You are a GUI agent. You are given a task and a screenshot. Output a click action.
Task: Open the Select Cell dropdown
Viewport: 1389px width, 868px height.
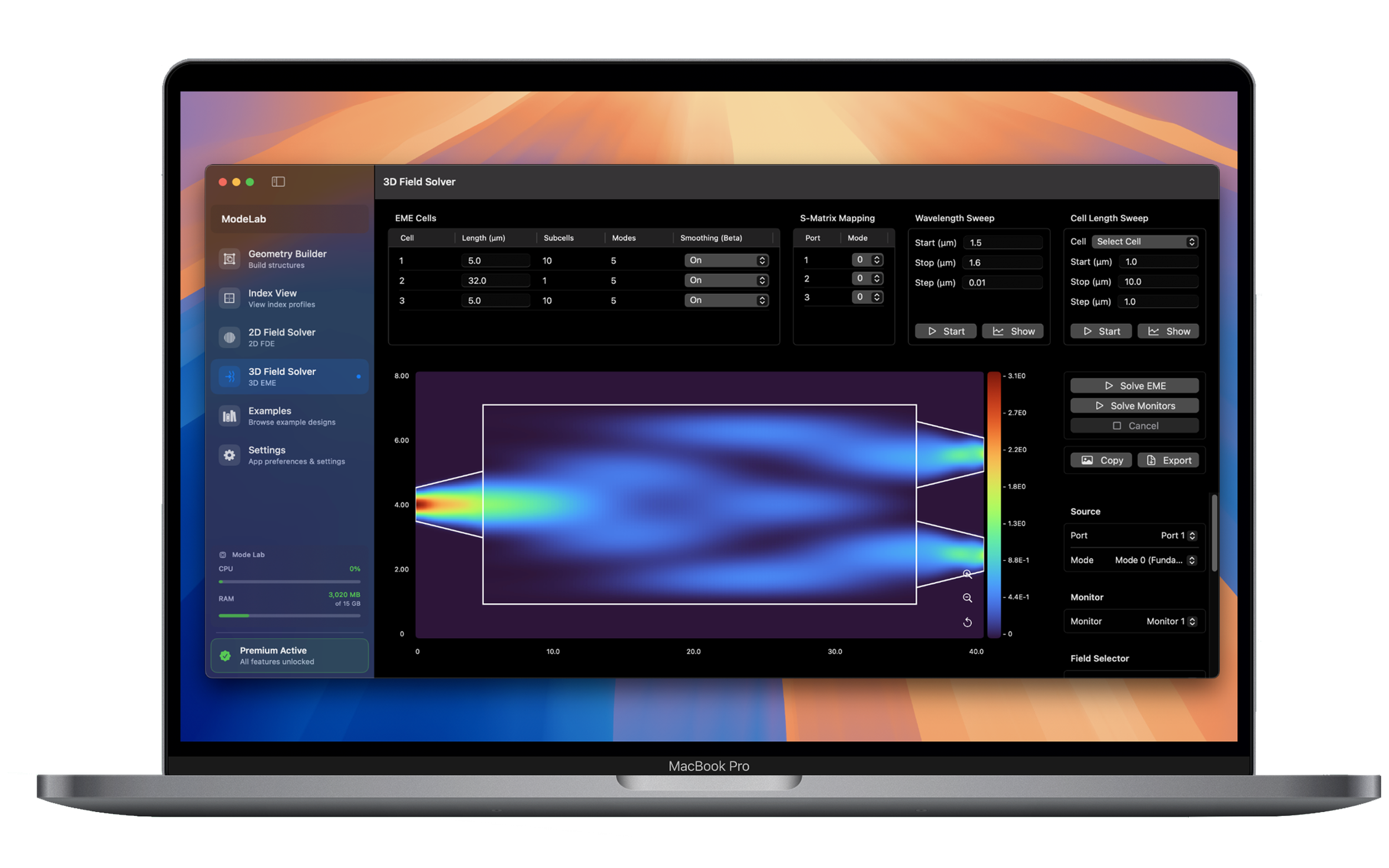coord(1144,242)
